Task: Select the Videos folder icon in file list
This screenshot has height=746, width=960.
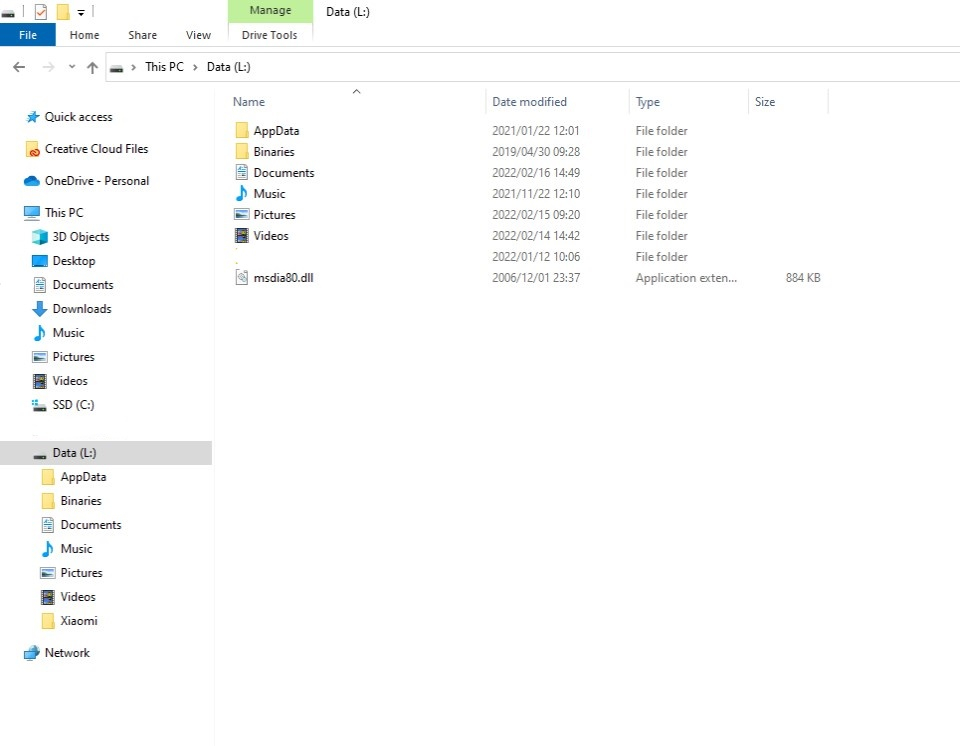Action: [x=242, y=235]
